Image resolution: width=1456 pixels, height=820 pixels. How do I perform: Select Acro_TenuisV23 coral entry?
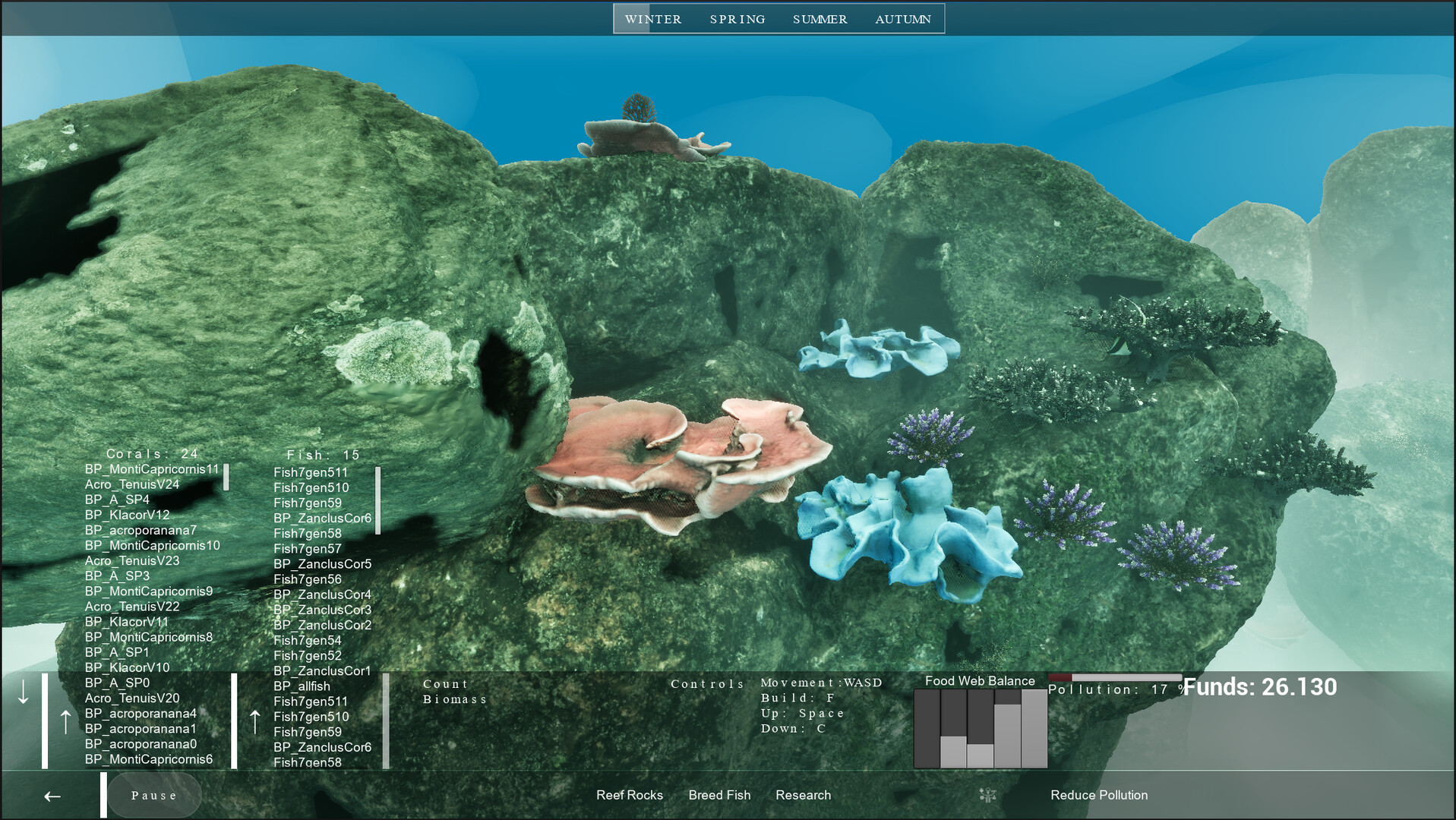coord(132,560)
